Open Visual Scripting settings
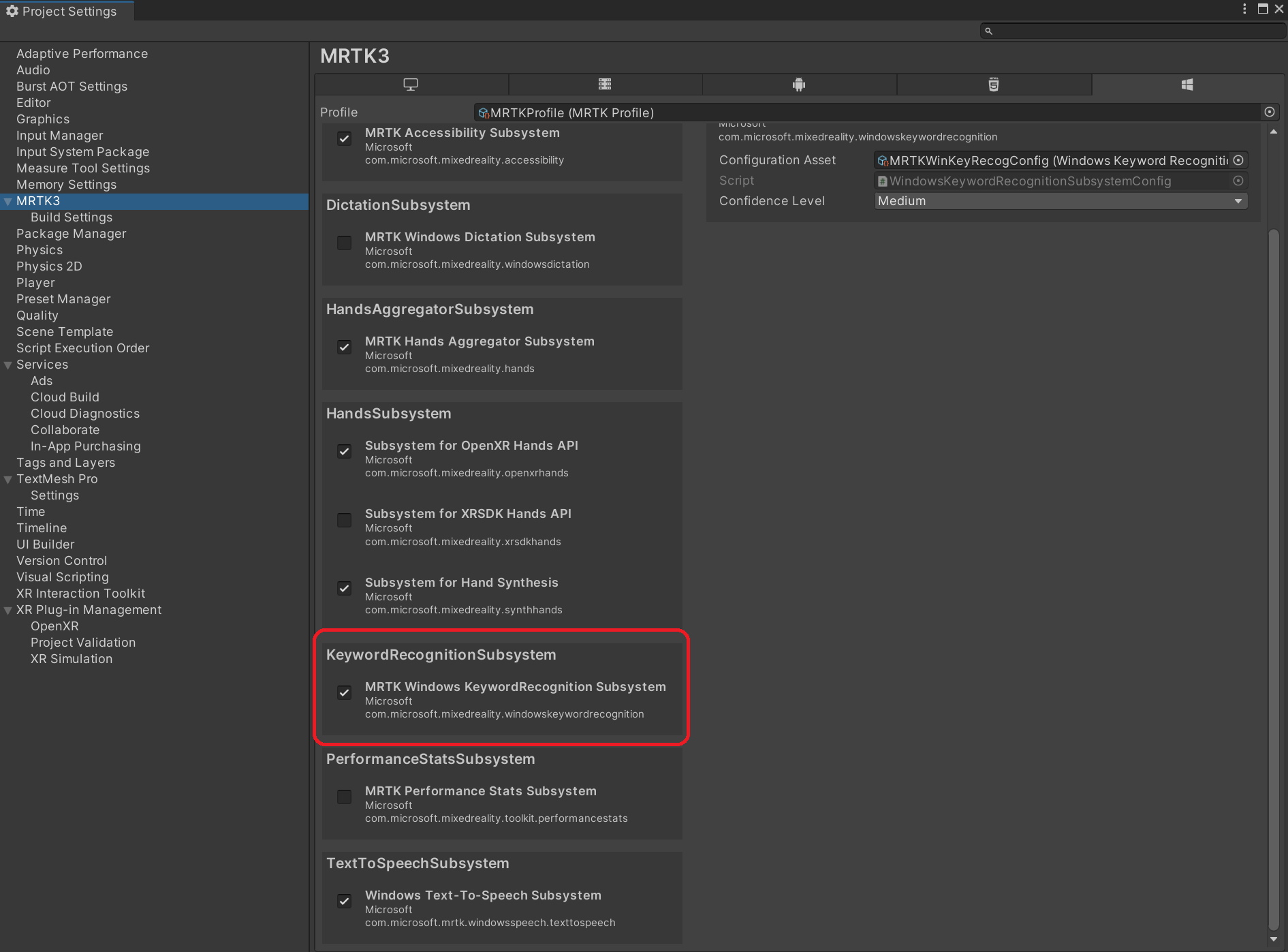 pyautogui.click(x=63, y=577)
